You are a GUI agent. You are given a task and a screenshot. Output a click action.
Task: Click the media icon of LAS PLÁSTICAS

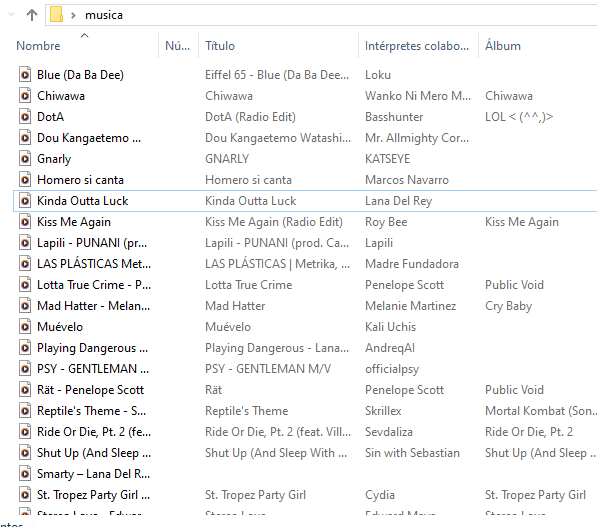pos(25,264)
